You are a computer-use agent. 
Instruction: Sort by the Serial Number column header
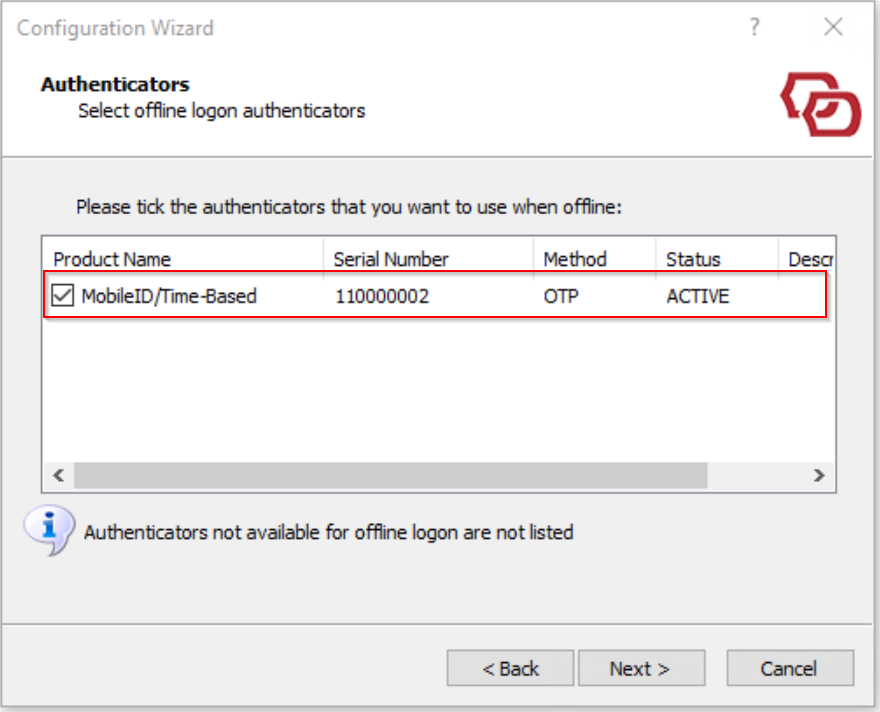391,259
